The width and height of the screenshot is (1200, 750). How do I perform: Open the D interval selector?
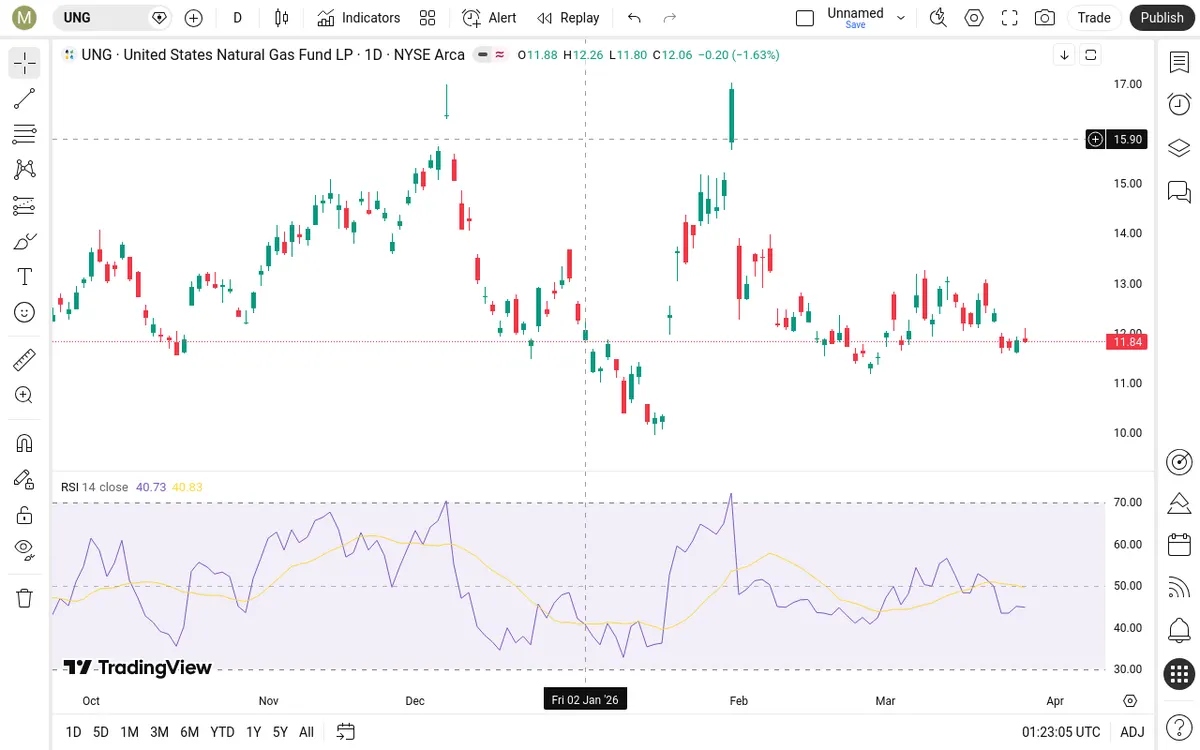pyautogui.click(x=237, y=18)
